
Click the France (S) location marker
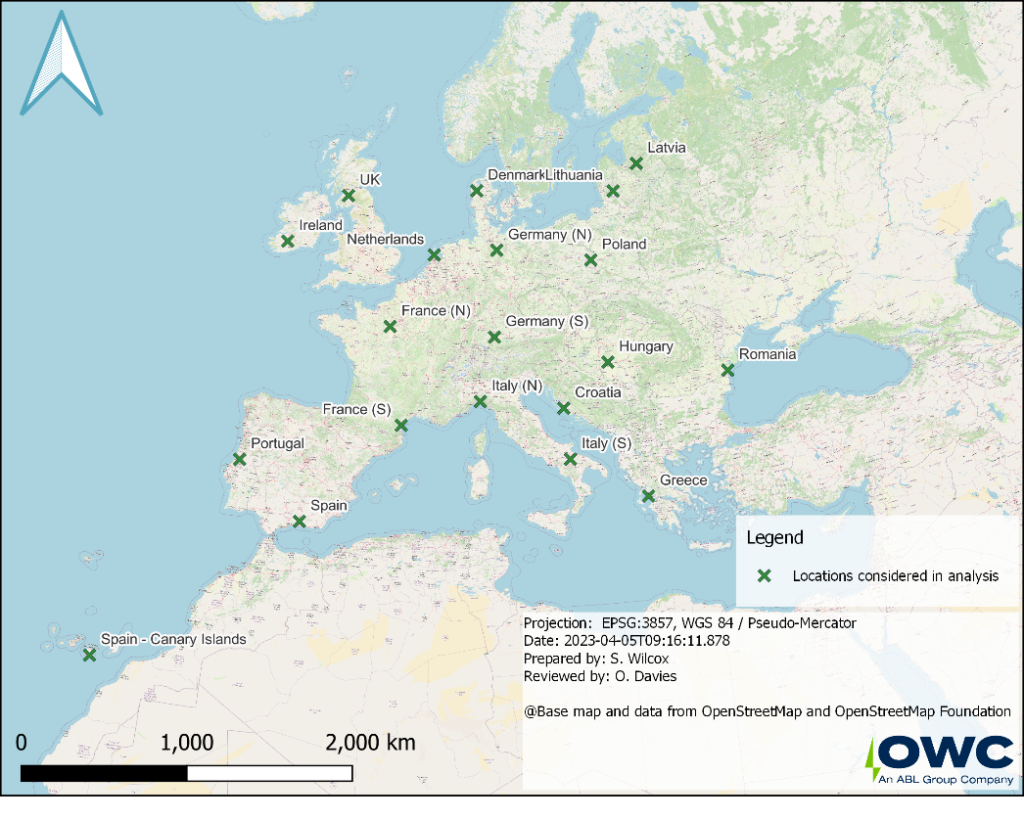click(x=401, y=426)
